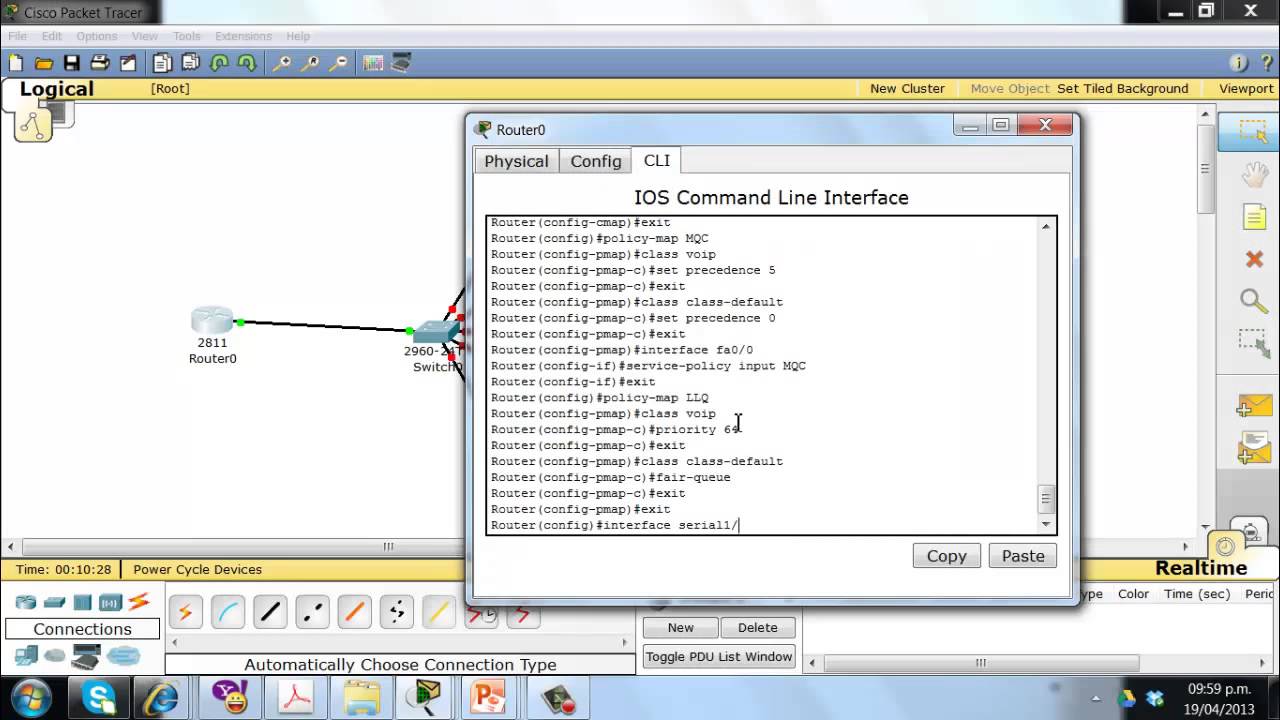Click New in the PDU scenario panel
Viewport: 1280px width, 720px height.
pos(680,627)
